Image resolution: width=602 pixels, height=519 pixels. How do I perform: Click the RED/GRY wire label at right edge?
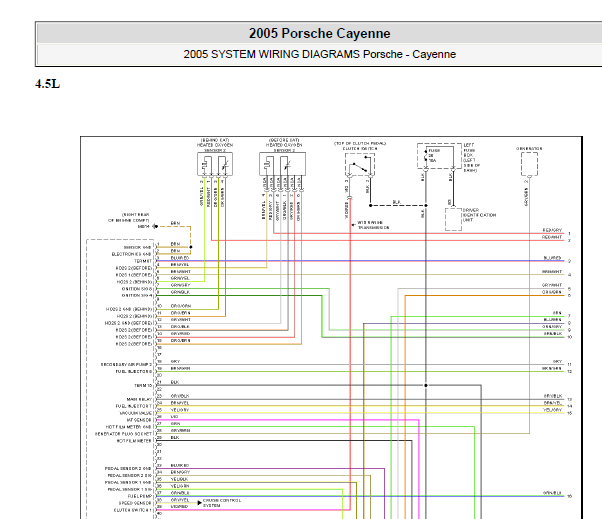(x=552, y=230)
